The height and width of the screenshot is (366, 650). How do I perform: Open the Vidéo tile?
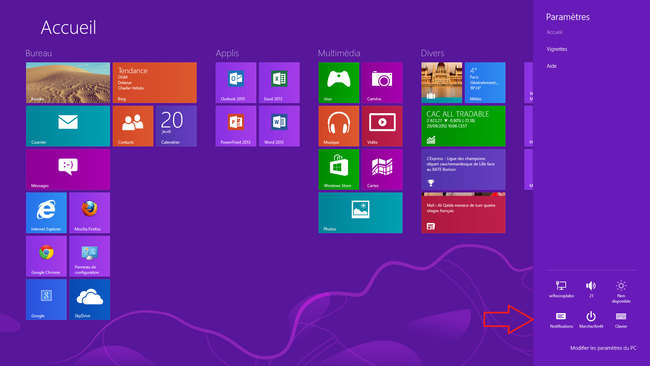coord(382,126)
